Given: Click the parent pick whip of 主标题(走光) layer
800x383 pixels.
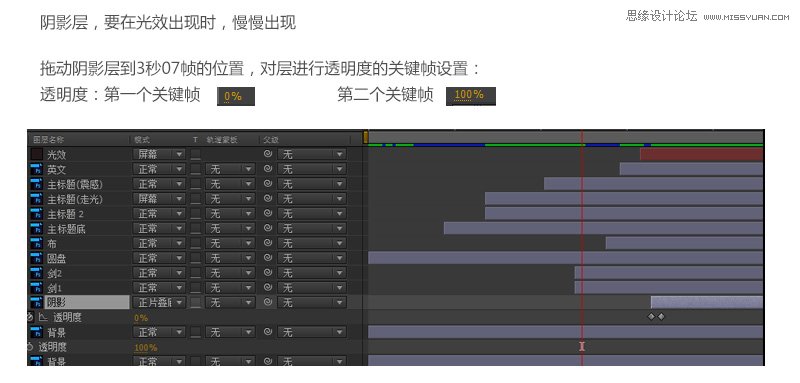Looking at the screenshot, I should pyautogui.click(x=268, y=198).
